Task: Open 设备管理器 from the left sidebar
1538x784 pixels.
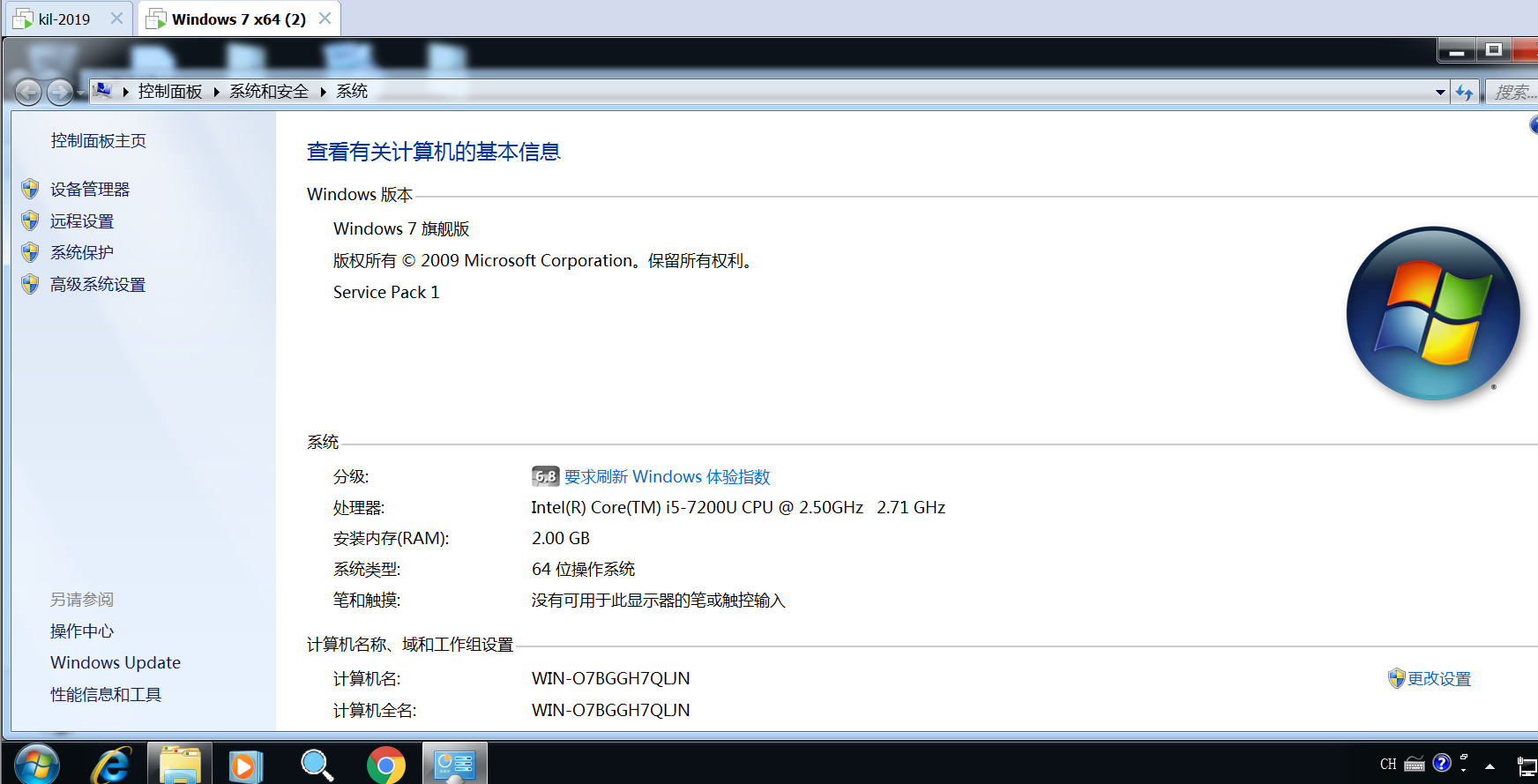Action: click(90, 190)
